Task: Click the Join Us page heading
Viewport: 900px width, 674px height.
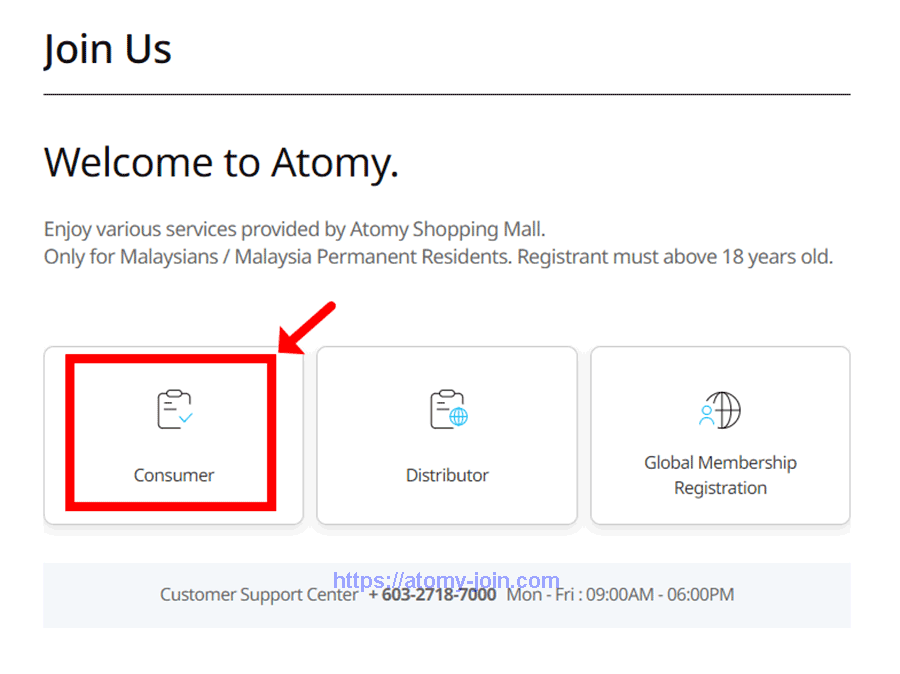Action: point(108,49)
